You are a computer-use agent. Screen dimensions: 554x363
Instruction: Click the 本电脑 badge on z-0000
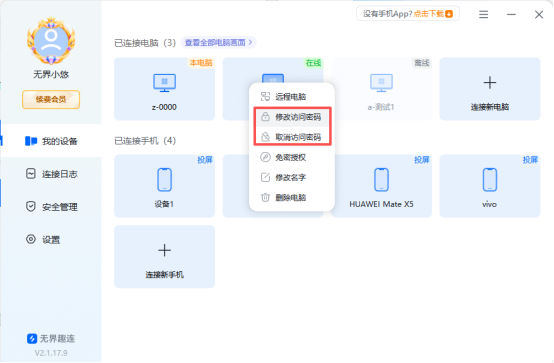click(x=201, y=63)
